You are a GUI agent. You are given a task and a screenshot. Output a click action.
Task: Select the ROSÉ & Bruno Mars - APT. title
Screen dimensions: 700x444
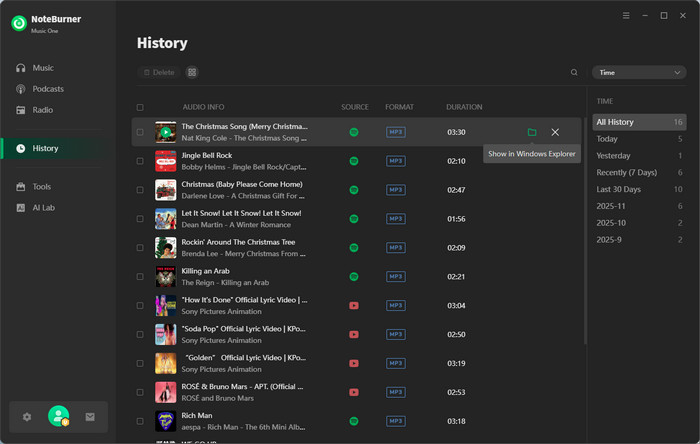click(242, 387)
